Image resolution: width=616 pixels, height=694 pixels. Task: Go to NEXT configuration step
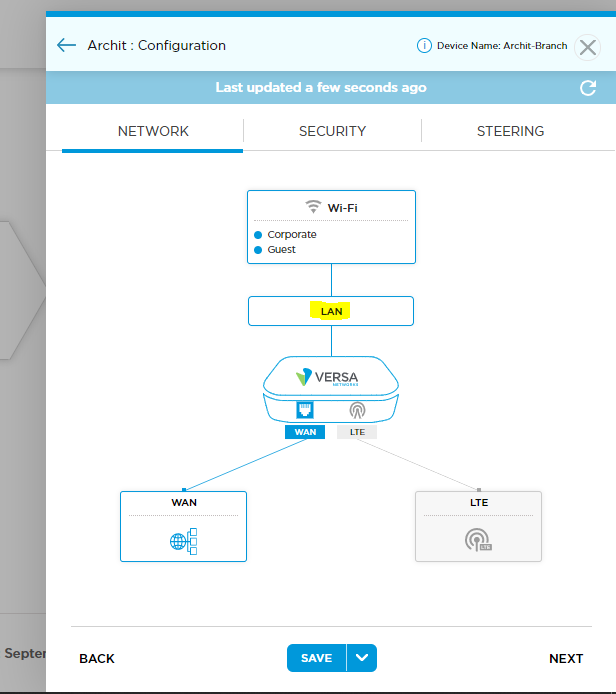point(566,659)
